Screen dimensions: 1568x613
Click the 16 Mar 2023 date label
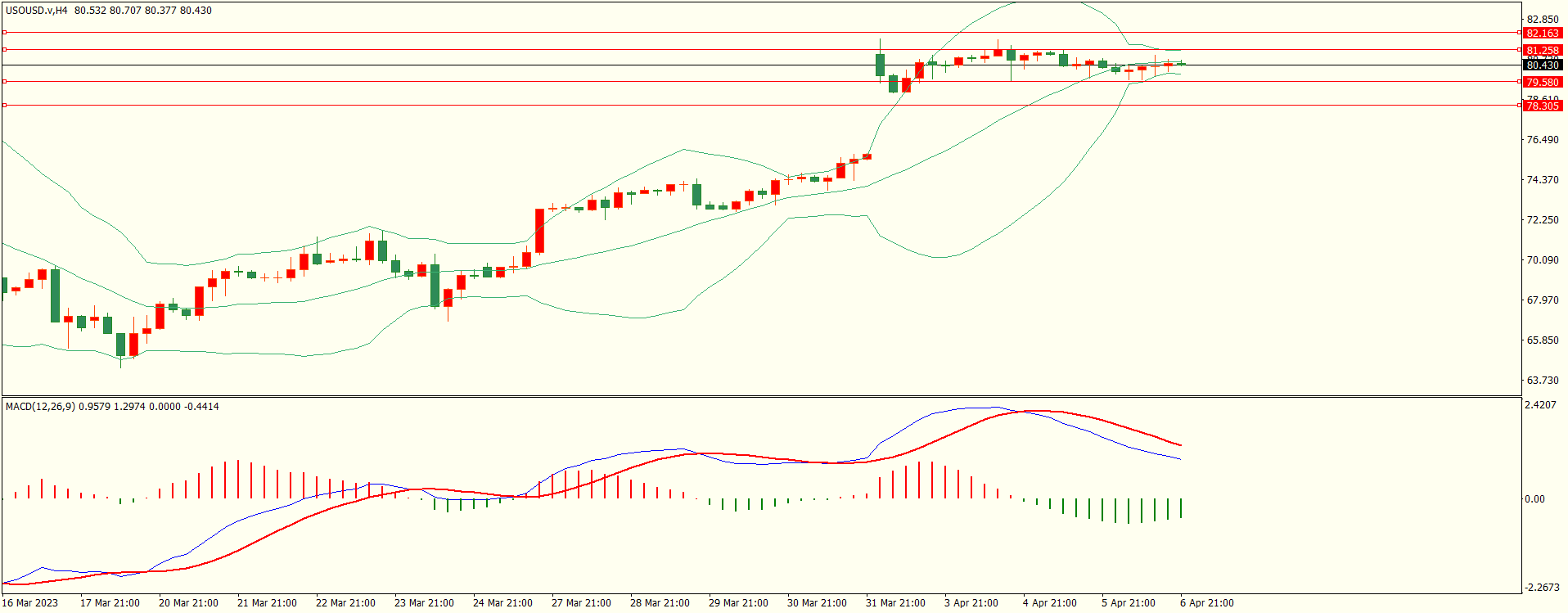pos(30,603)
